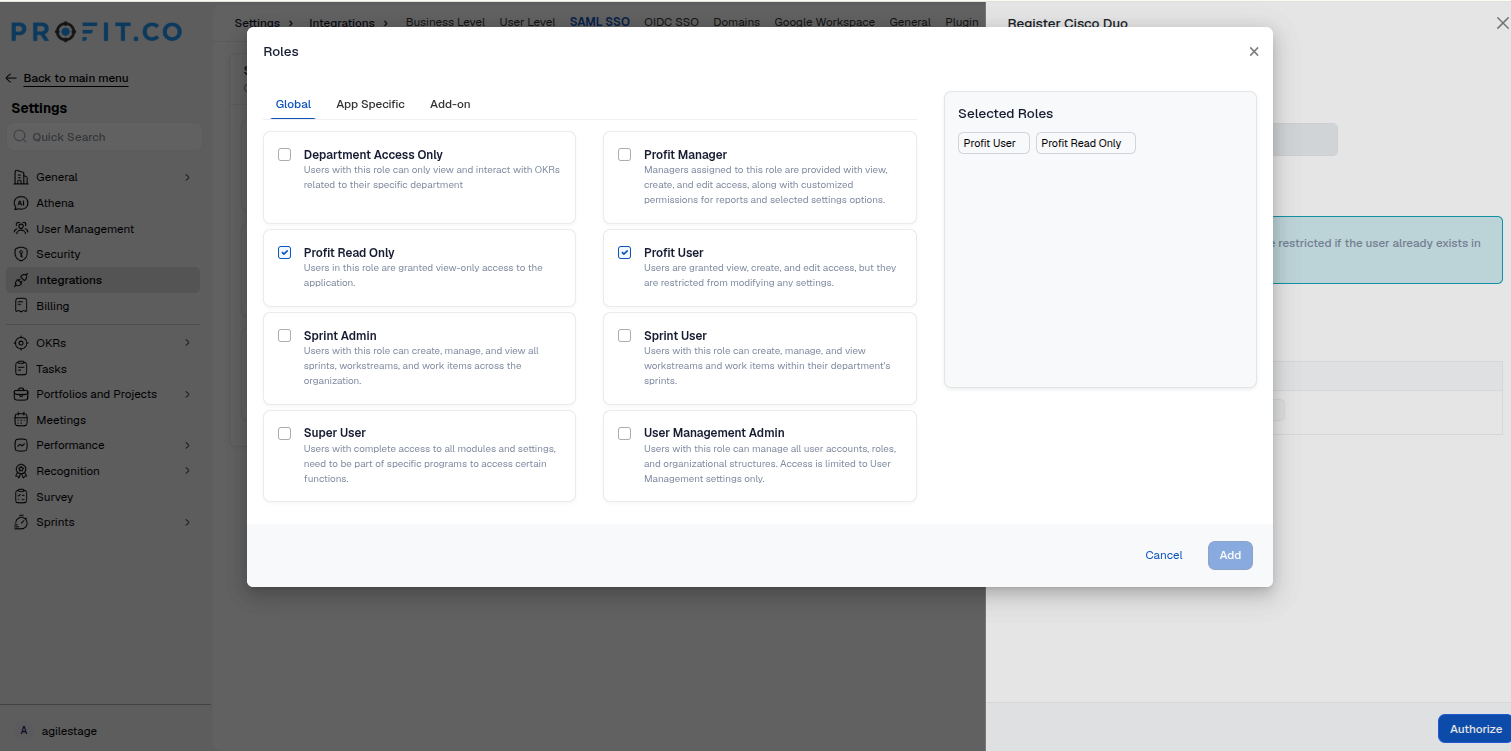Click the Athena AI icon in sidebar
The height and width of the screenshot is (751, 1511).
(x=21, y=203)
